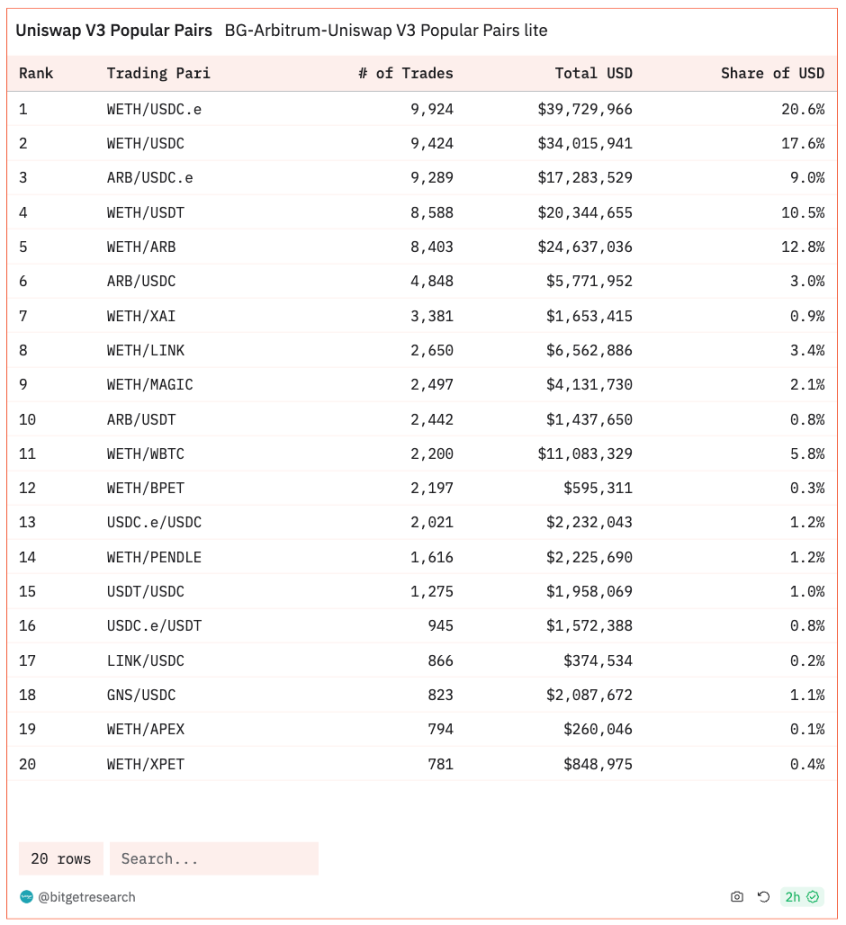Click the bitgetresearch avatar icon
This screenshot has width=846, height=925.
[27, 897]
